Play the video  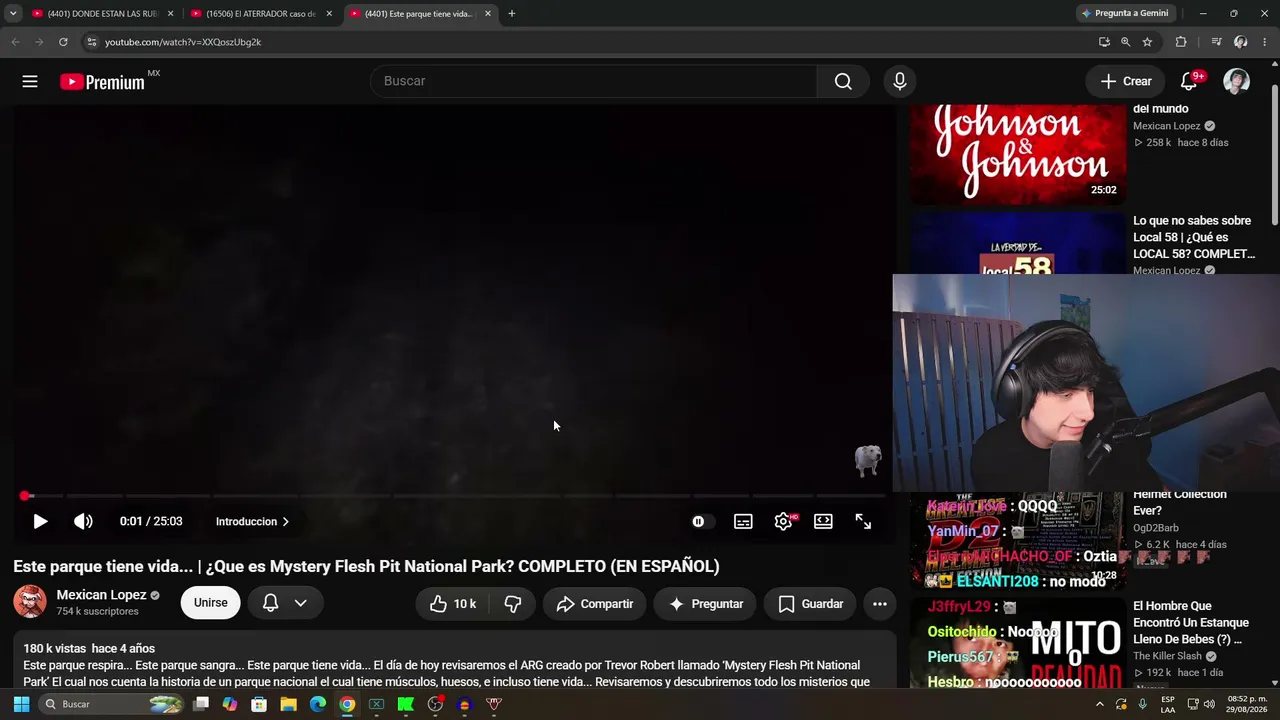[40, 521]
